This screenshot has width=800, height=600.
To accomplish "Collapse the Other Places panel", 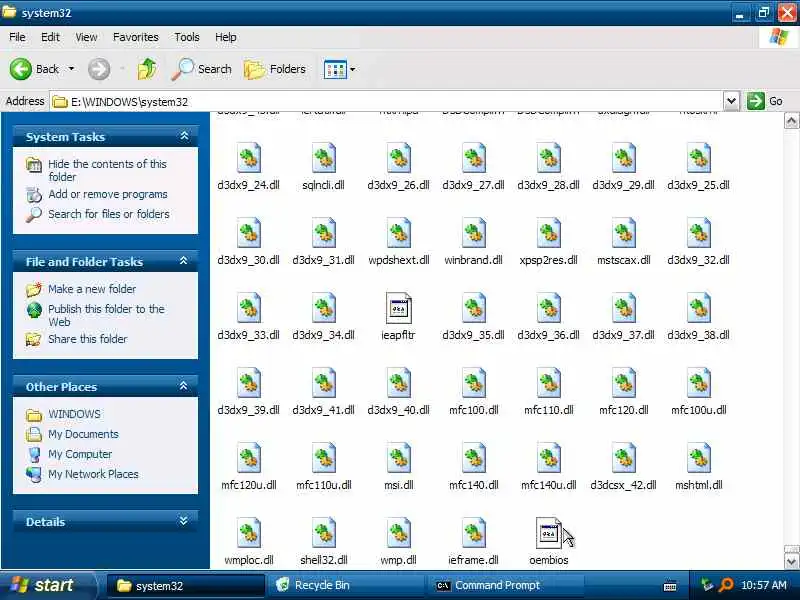I will 184,386.
